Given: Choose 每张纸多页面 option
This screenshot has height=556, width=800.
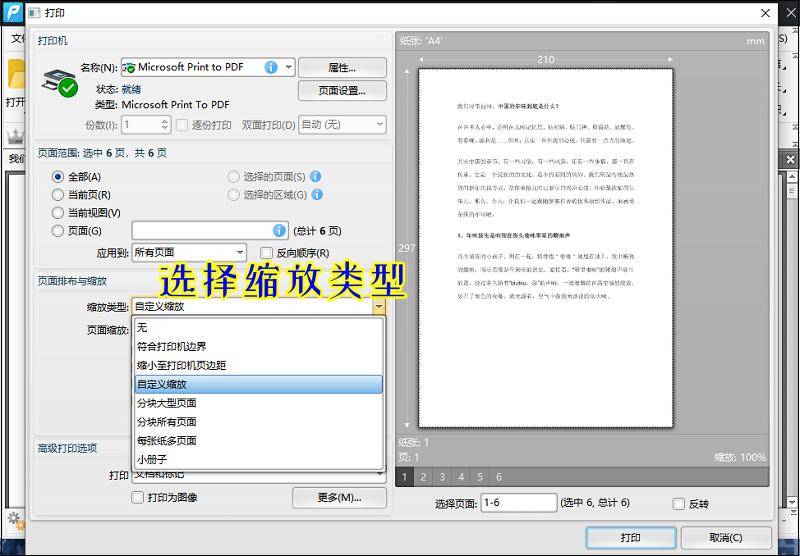Looking at the screenshot, I should pos(258,441).
